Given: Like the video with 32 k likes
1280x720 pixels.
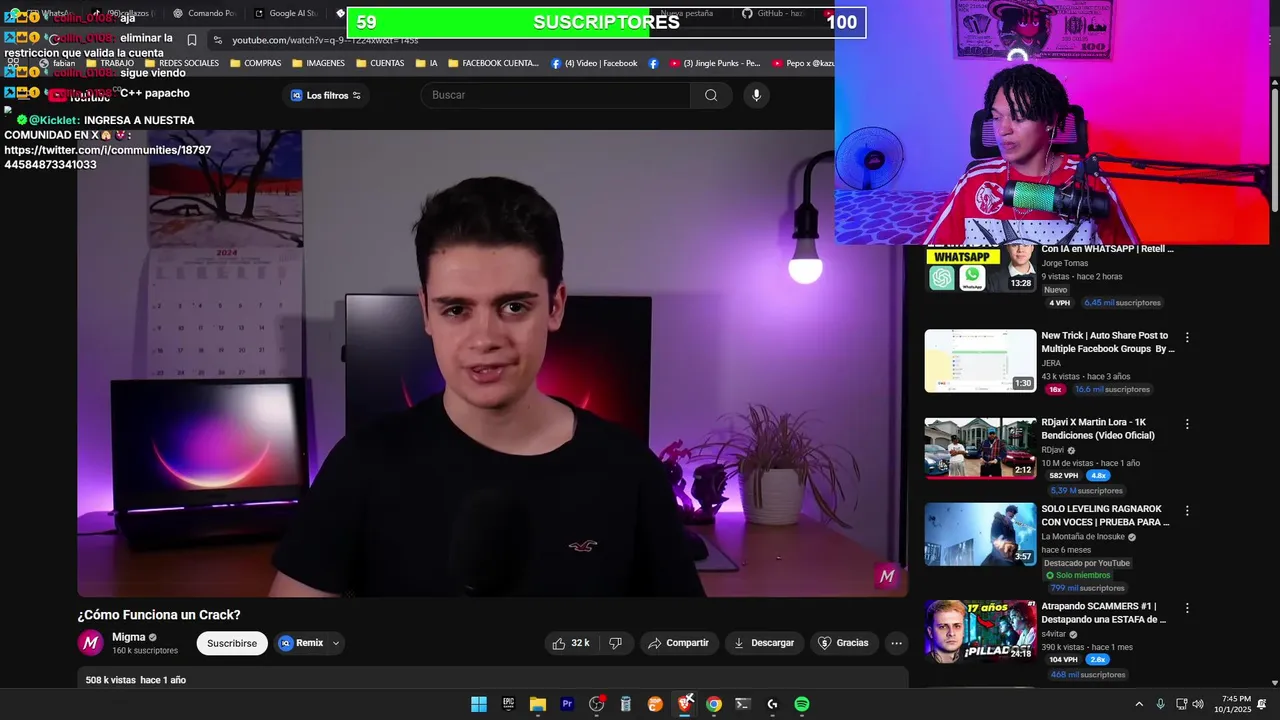Looking at the screenshot, I should click(571, 643).
